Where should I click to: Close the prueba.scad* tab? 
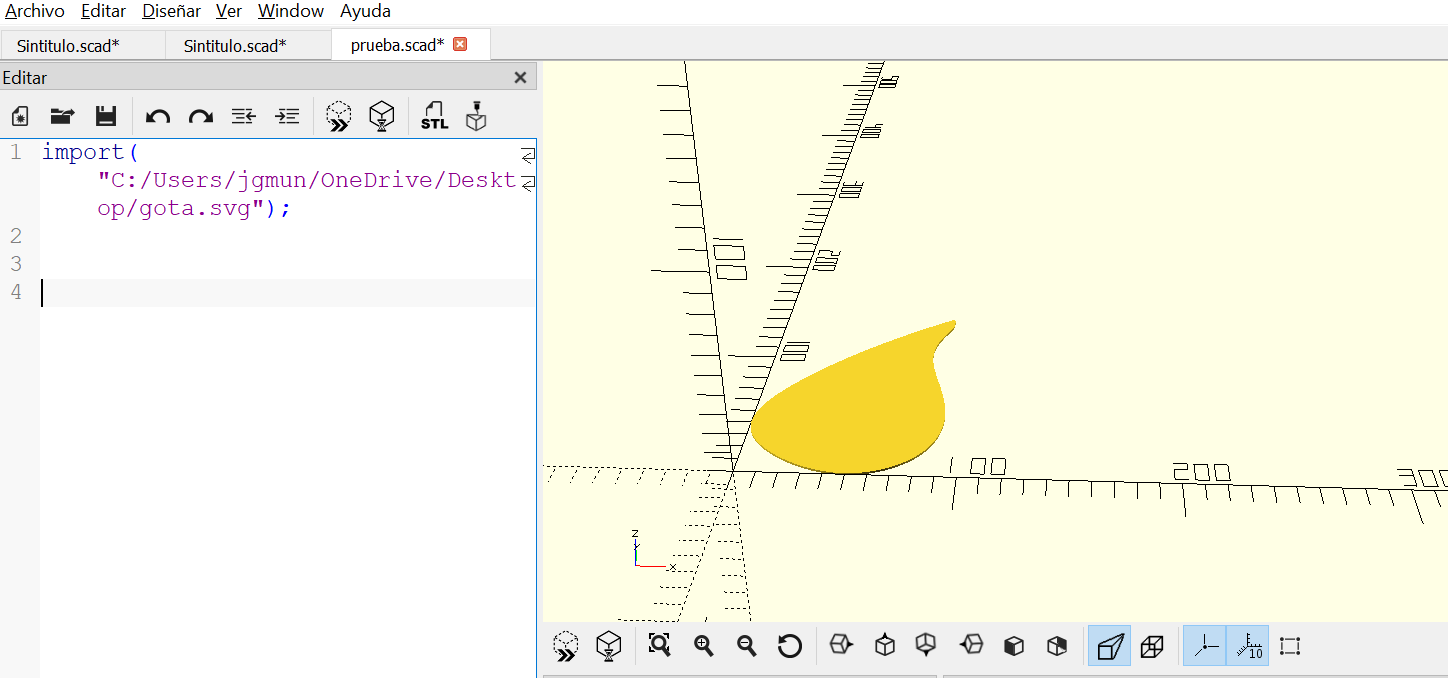coord(460,44)
